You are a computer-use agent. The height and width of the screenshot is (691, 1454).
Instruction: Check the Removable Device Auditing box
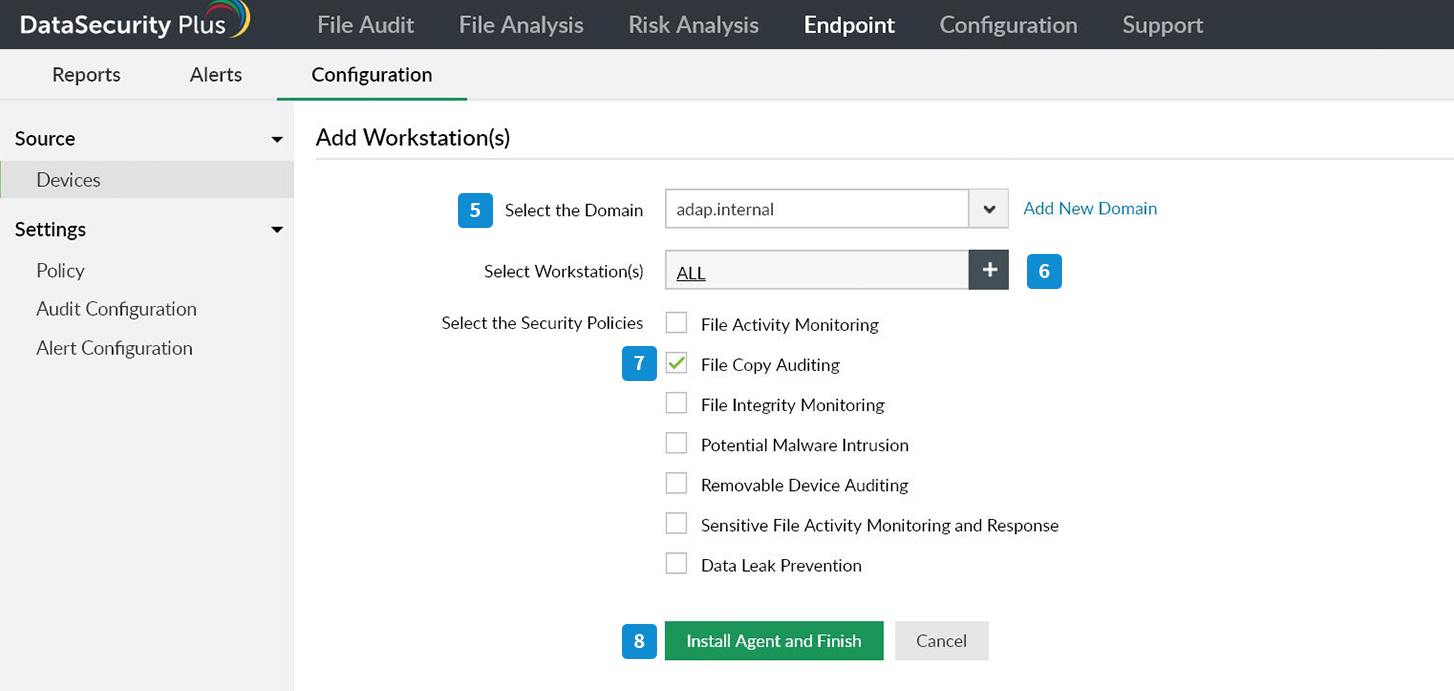(x=677, y=484)
